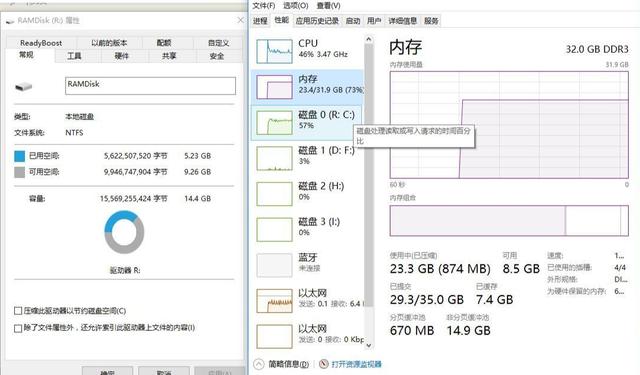Click the RAMDisk volume name field
640x375 pixels.
[150, 86]
